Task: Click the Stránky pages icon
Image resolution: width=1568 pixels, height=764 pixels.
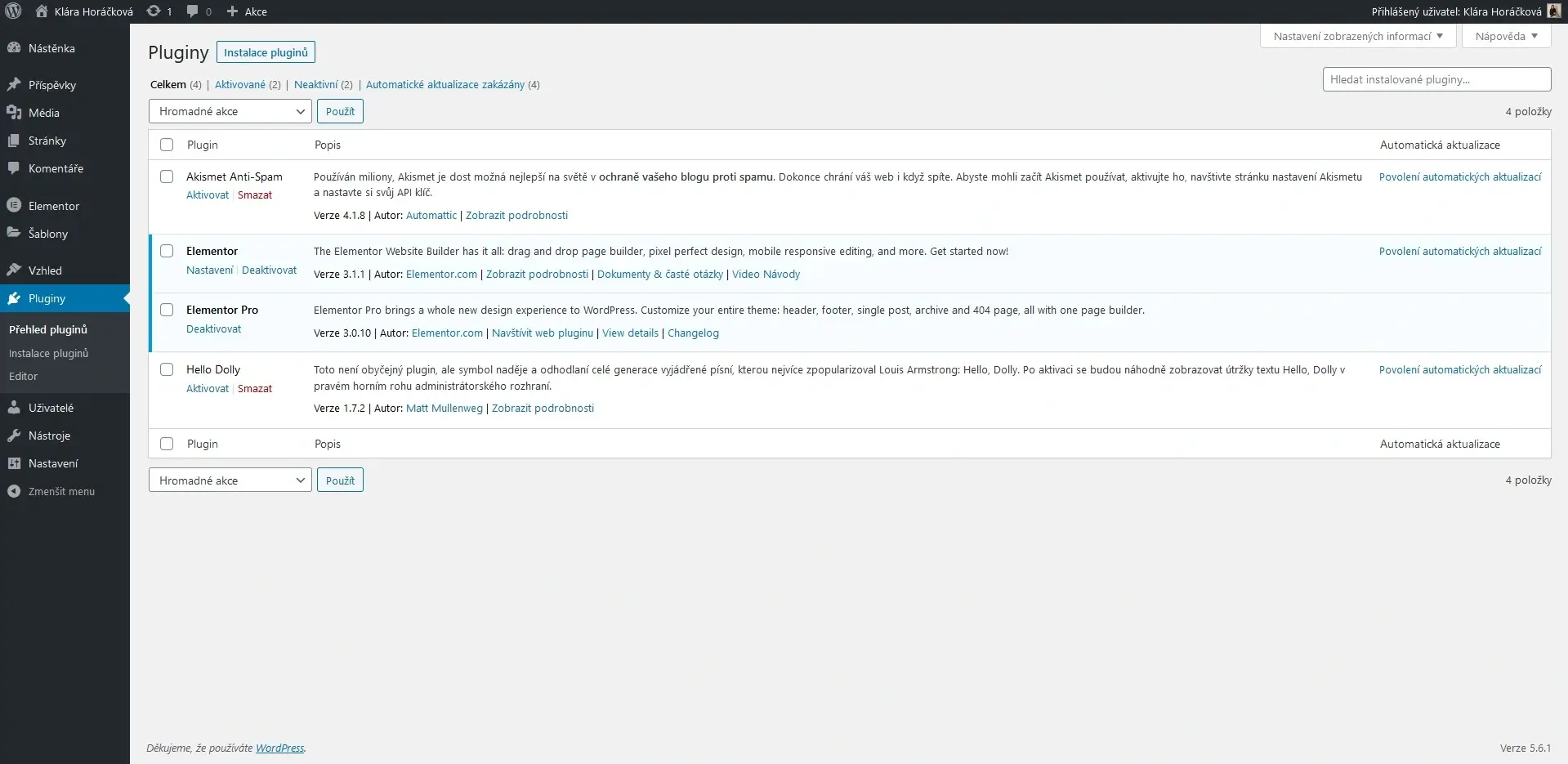Action: click(14, 141)
